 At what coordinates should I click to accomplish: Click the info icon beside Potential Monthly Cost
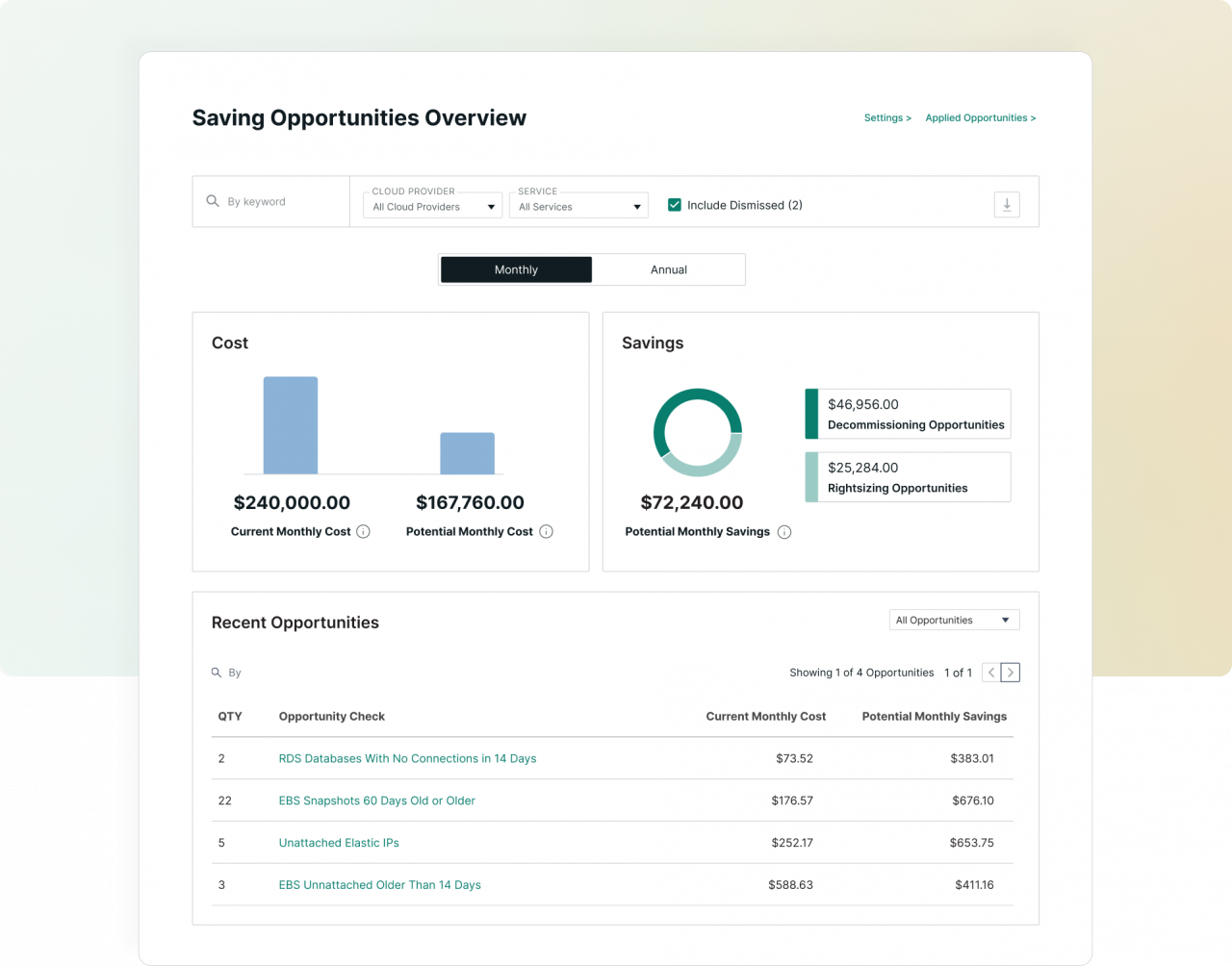click(546, 531)
